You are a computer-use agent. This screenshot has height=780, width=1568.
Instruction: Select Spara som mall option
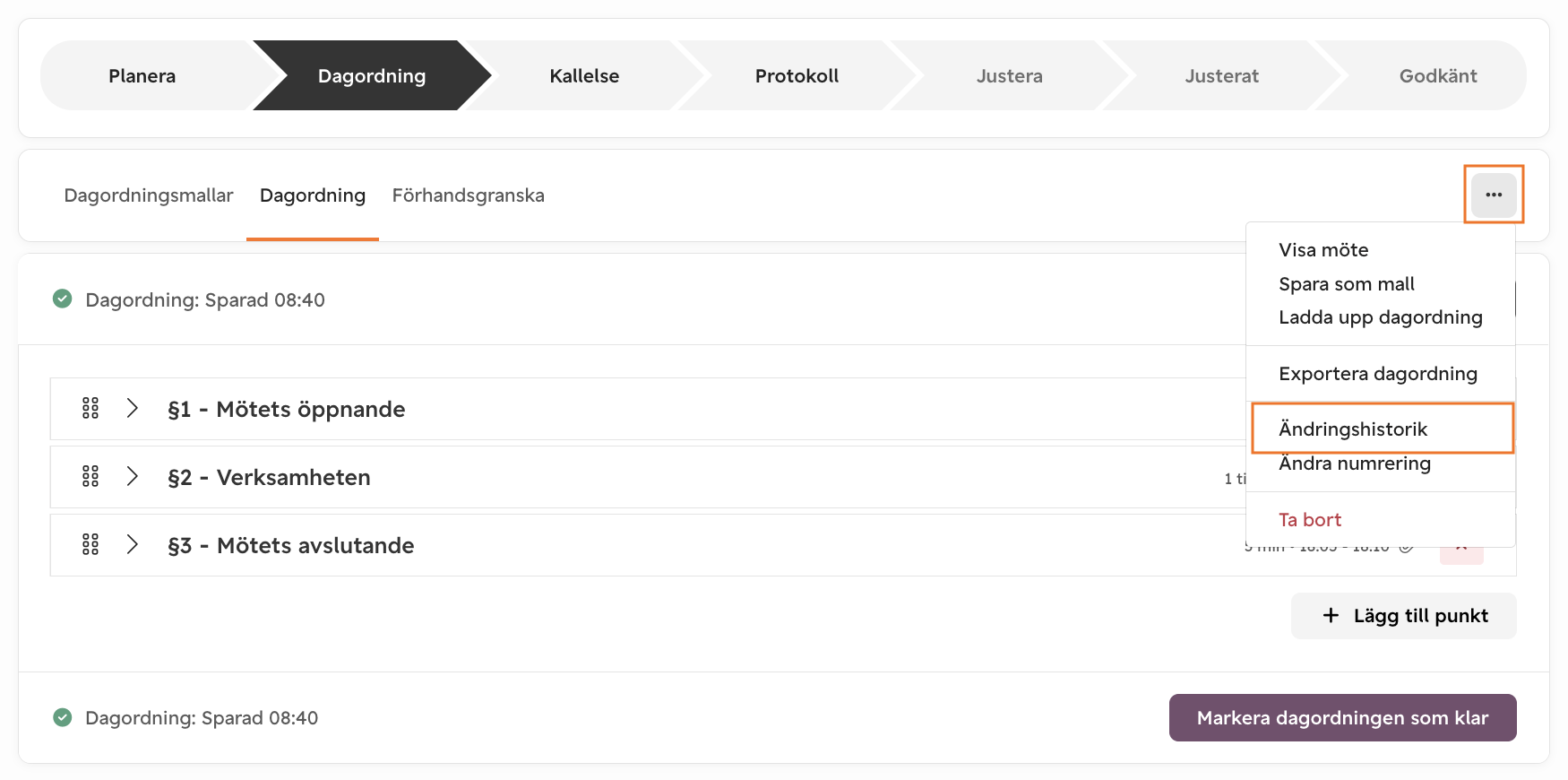pos(1346,284)
